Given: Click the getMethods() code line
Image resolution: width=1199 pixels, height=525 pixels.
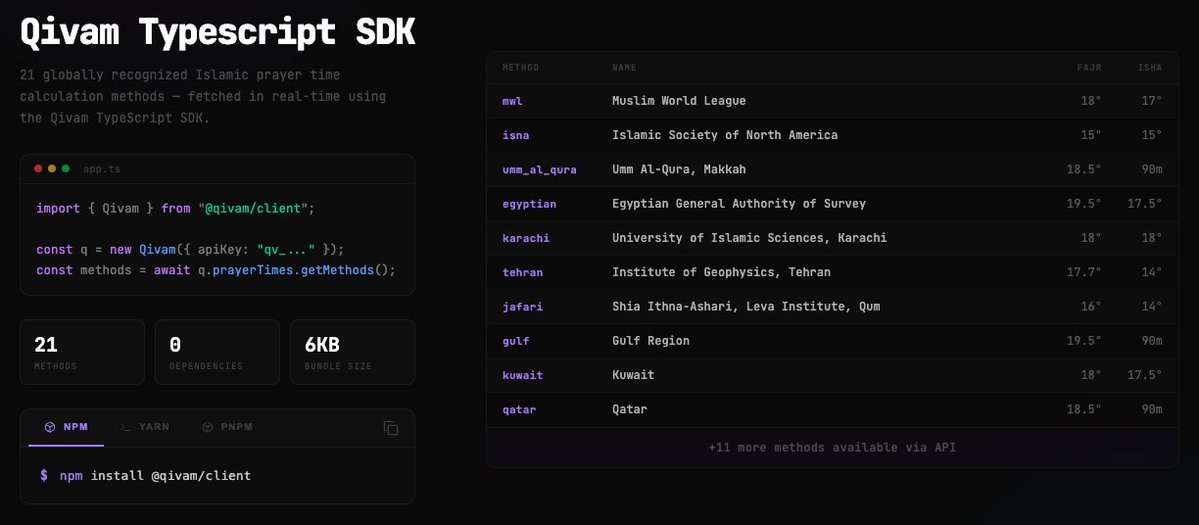Looking at the screenshot, I should click(216, 271).
